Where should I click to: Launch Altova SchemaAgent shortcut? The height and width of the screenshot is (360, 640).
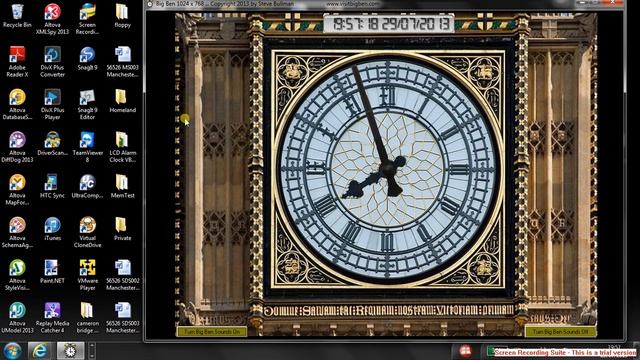[17, 233]
